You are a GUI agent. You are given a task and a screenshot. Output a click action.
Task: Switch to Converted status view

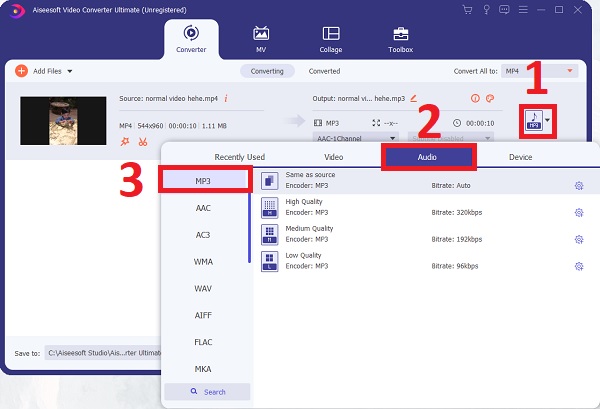324,71
